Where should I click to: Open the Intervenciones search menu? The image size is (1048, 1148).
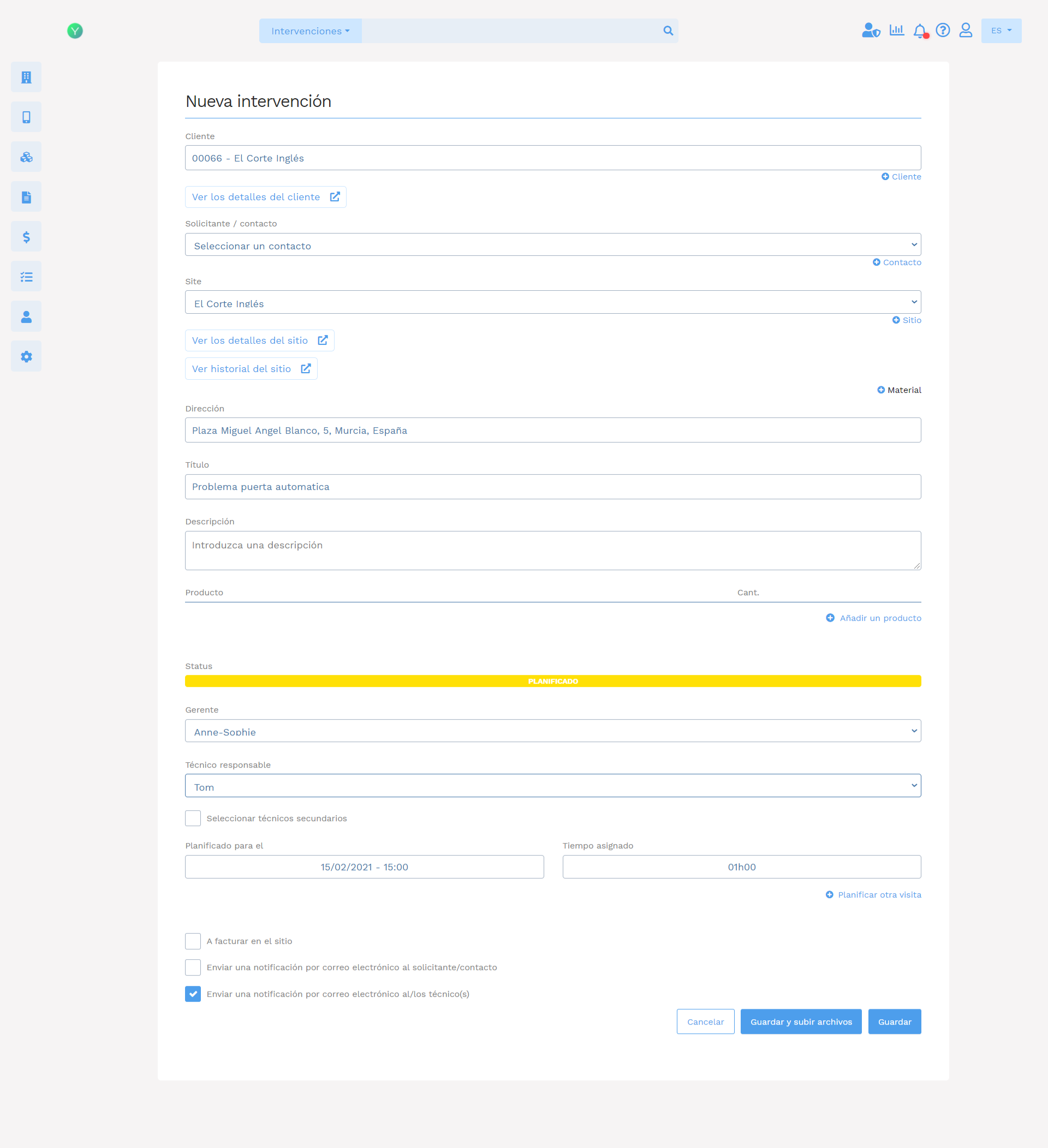[x=311, y=31]
